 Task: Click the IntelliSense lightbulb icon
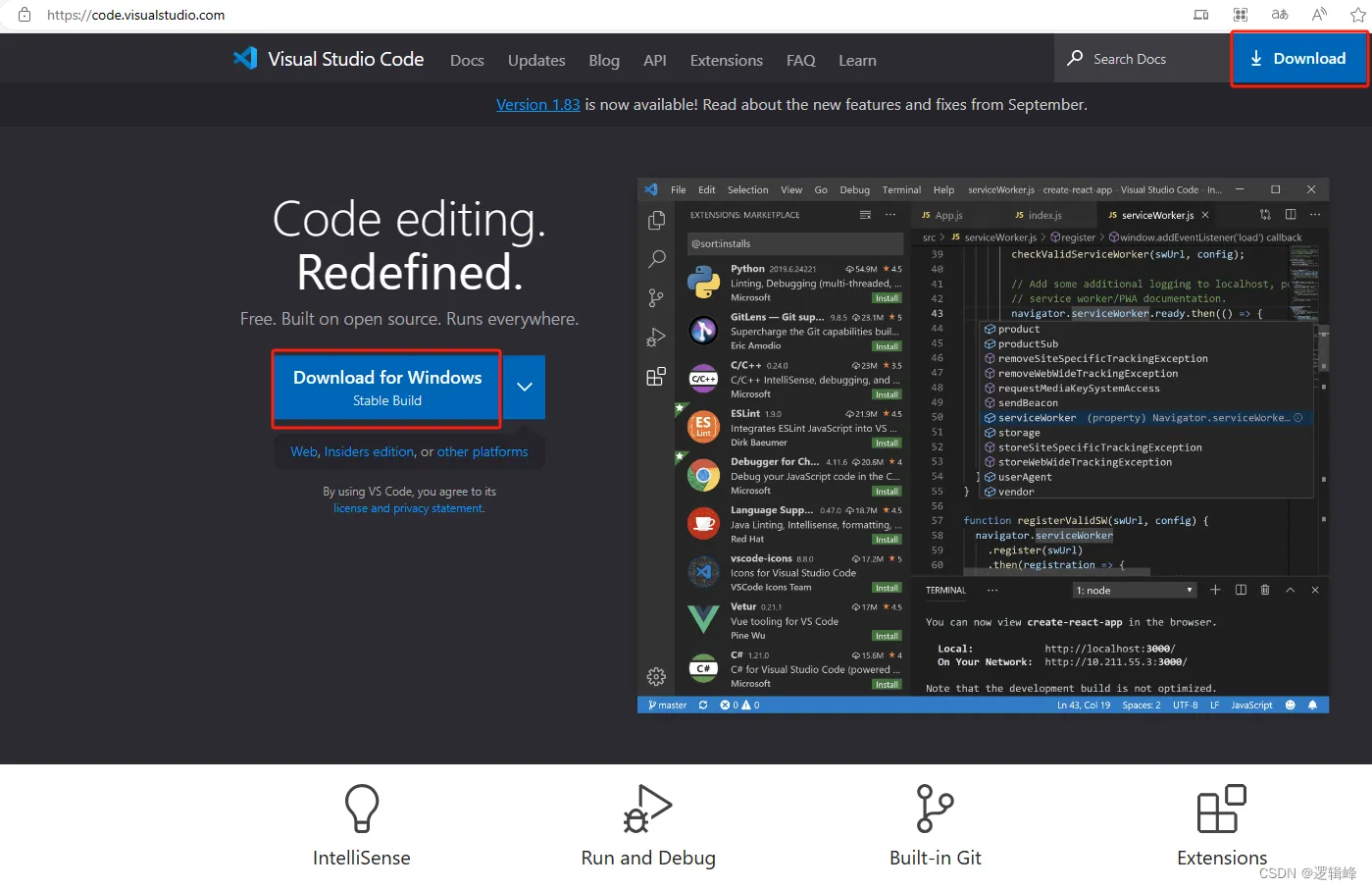click(362, 809)
